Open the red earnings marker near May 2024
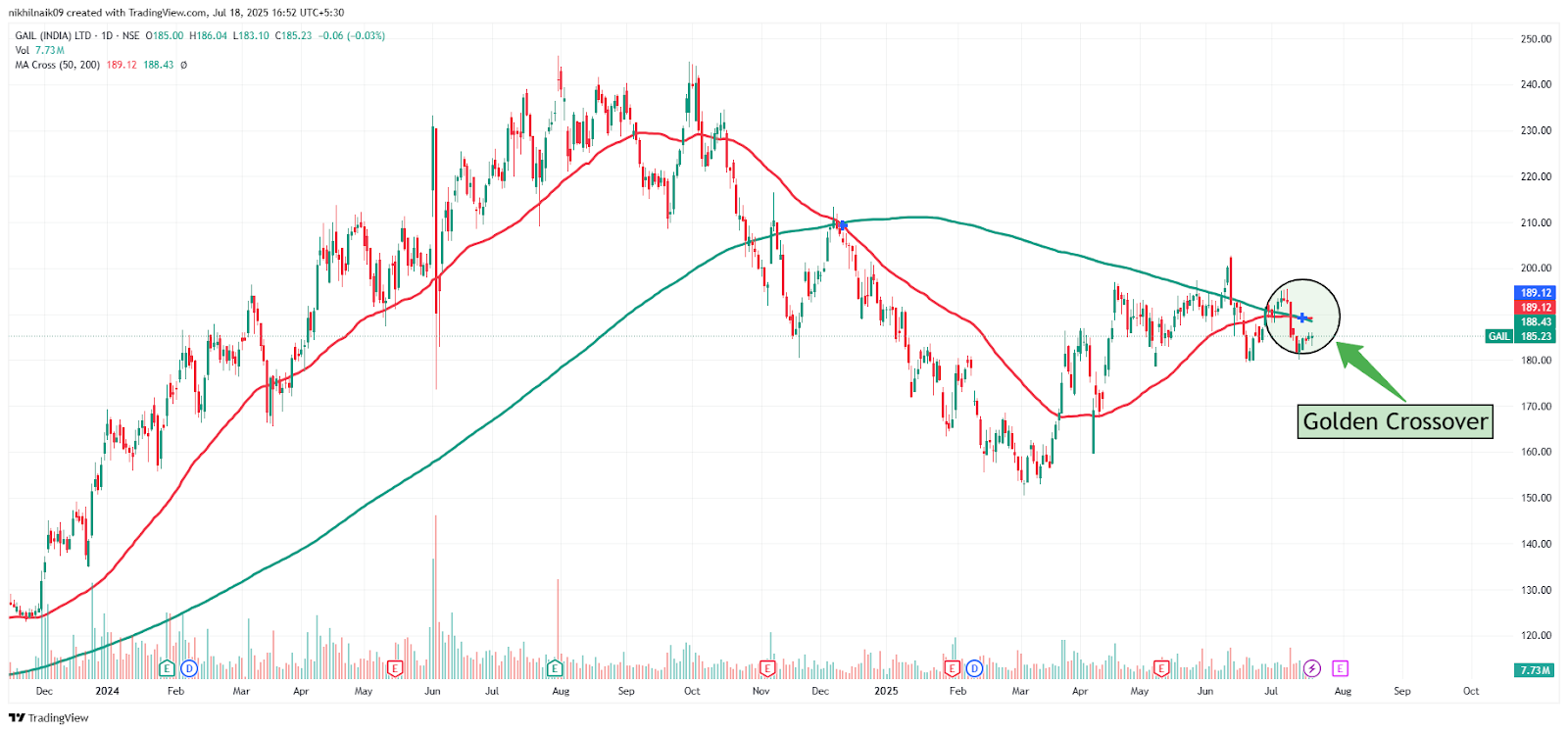 (395, 668)
